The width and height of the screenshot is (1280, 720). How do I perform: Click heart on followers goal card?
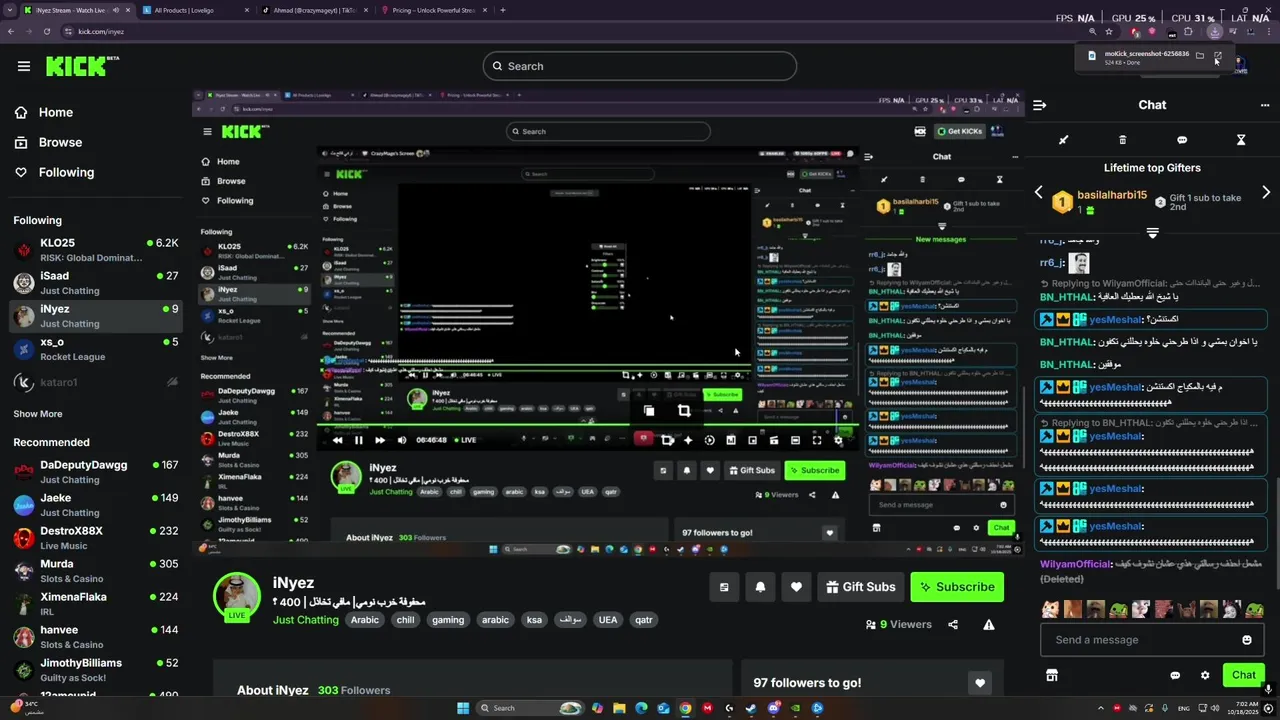[x=980, y=683]
